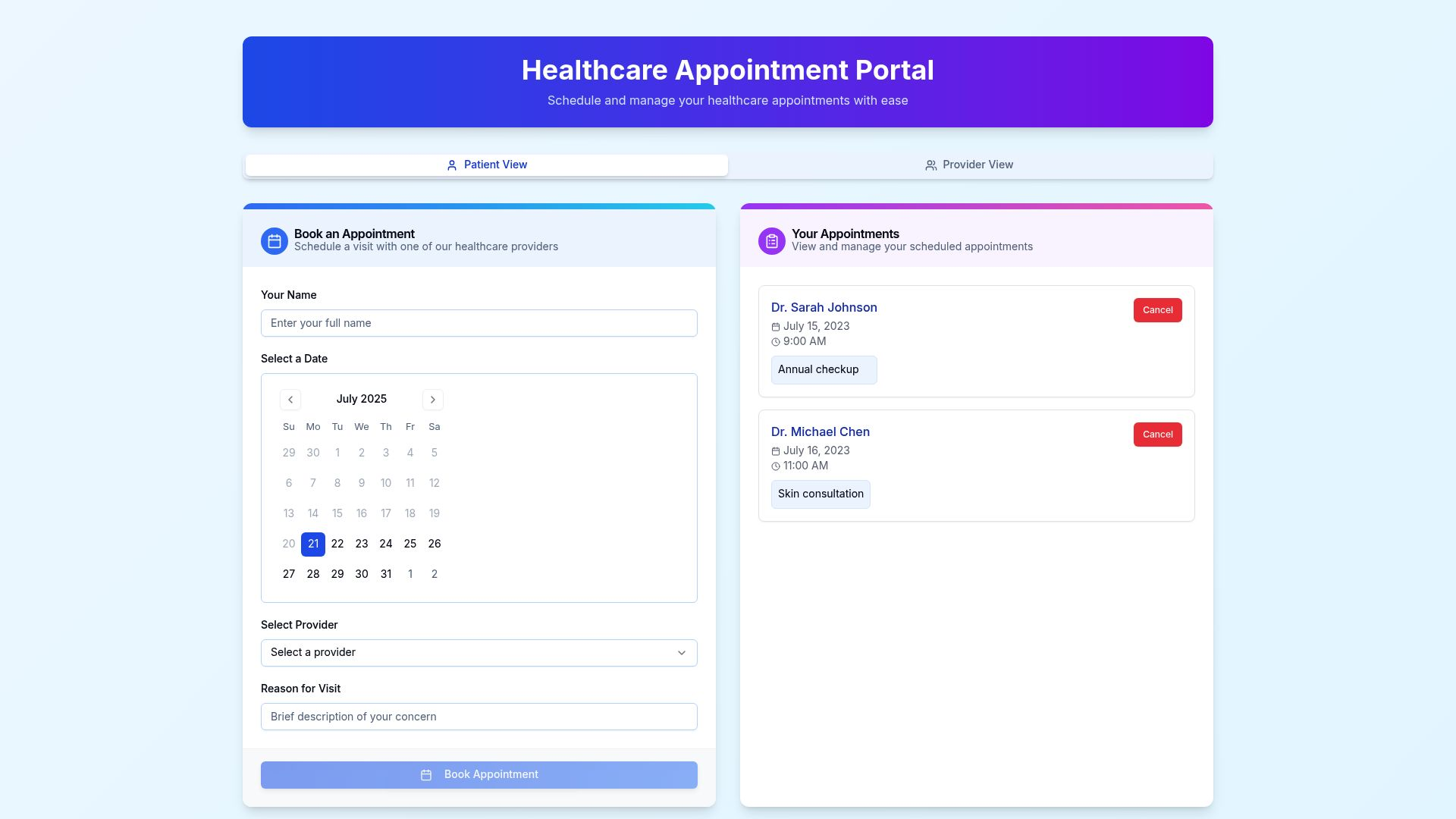The height and width of the screenshot is (819, 1456).
Task: Select date 31 in the calendar
Action: coord(385,574)
